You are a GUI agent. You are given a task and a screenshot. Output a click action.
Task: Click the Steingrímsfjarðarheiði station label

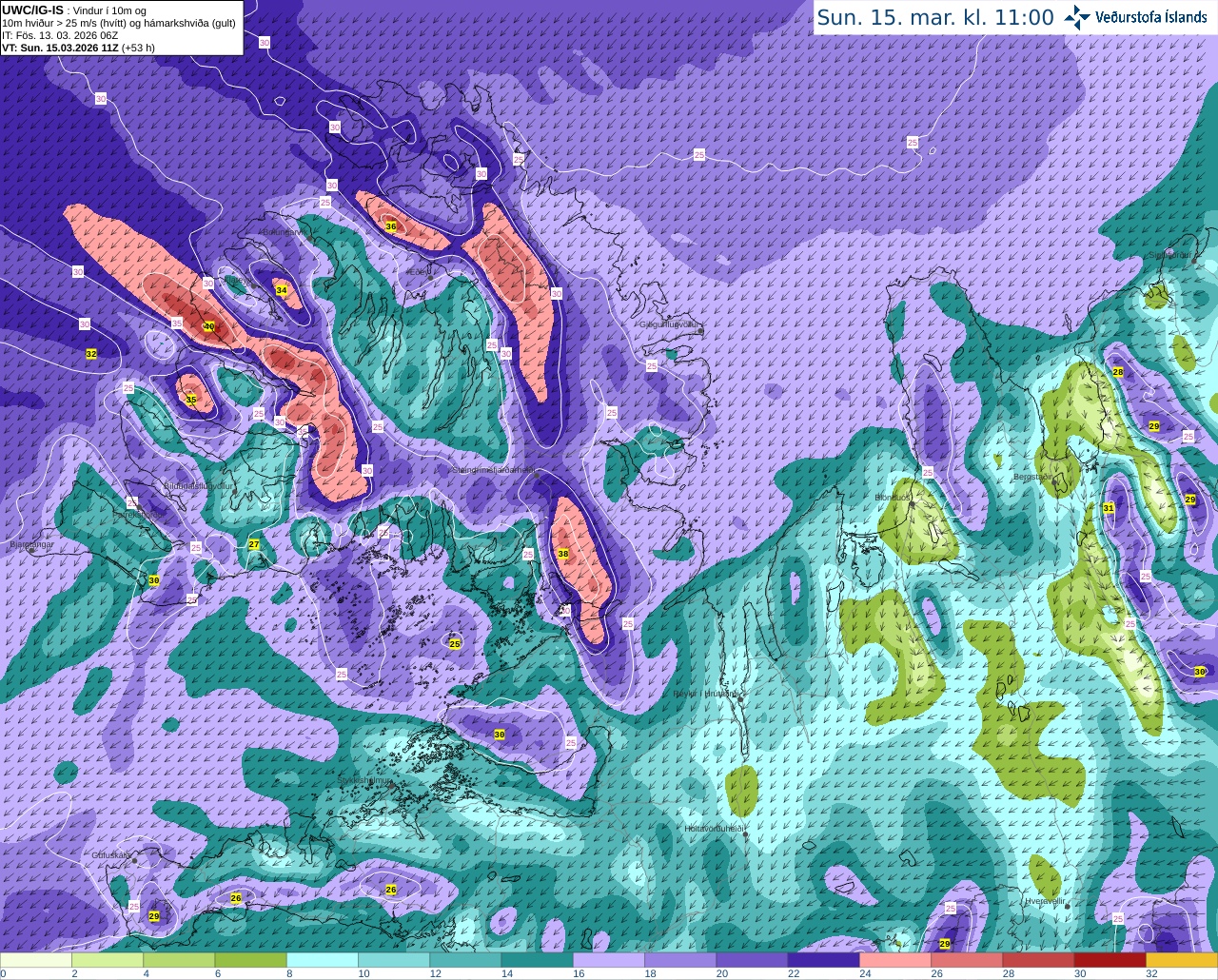494,469
